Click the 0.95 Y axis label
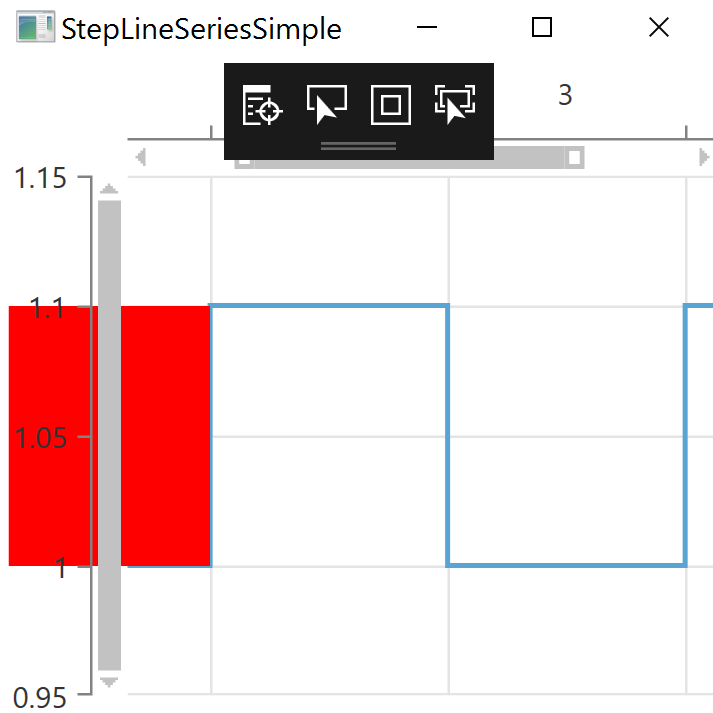Image resolution: width=713 pixels, height=713 pixels. pyautogui.click(x=39, y=697)
